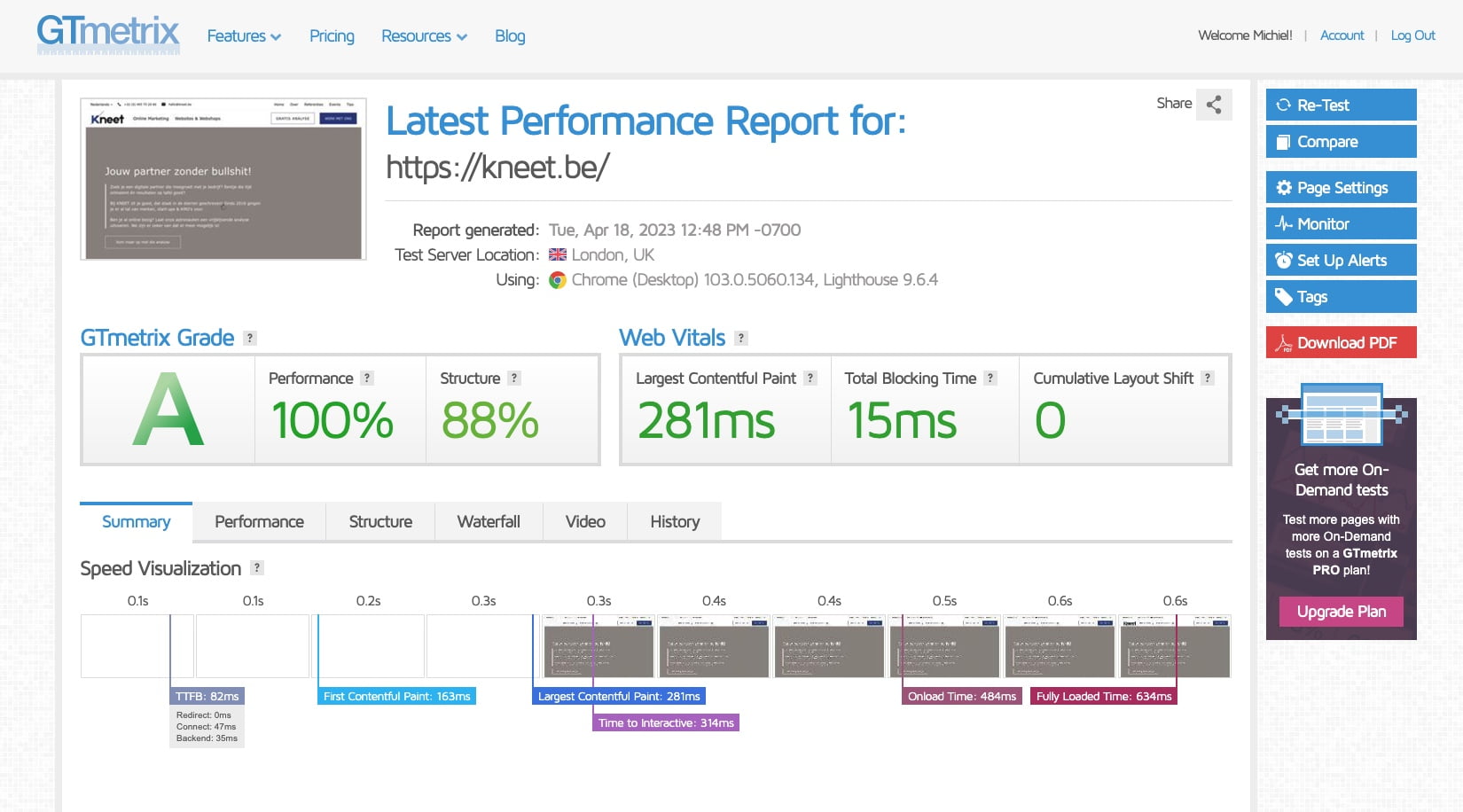Click Fully Loaded Time: 634ms marker
The width and height of the screenshot is (1463, 812).
[1104, 697]
